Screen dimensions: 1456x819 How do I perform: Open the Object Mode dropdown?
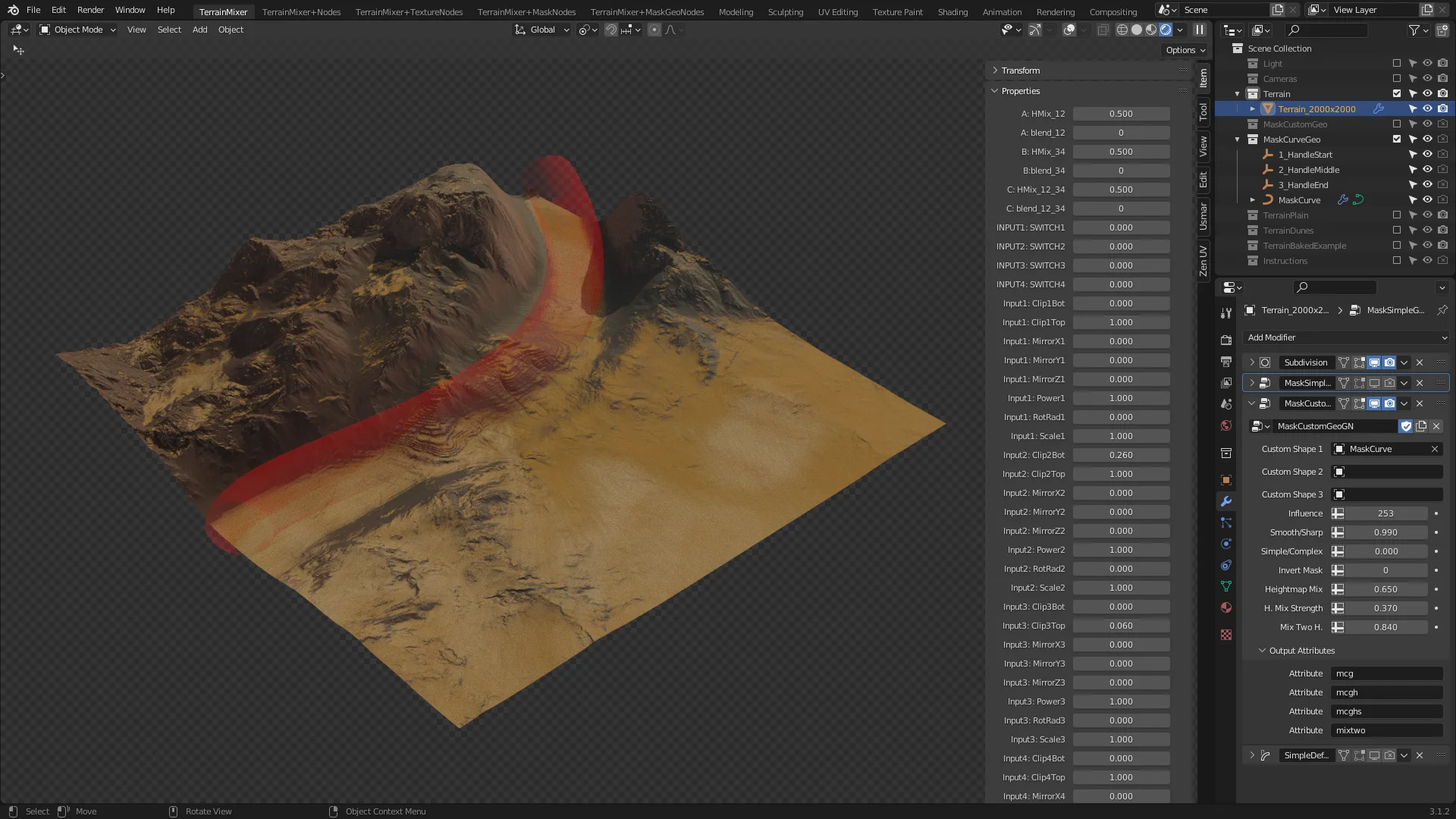(x=78, y=30)
